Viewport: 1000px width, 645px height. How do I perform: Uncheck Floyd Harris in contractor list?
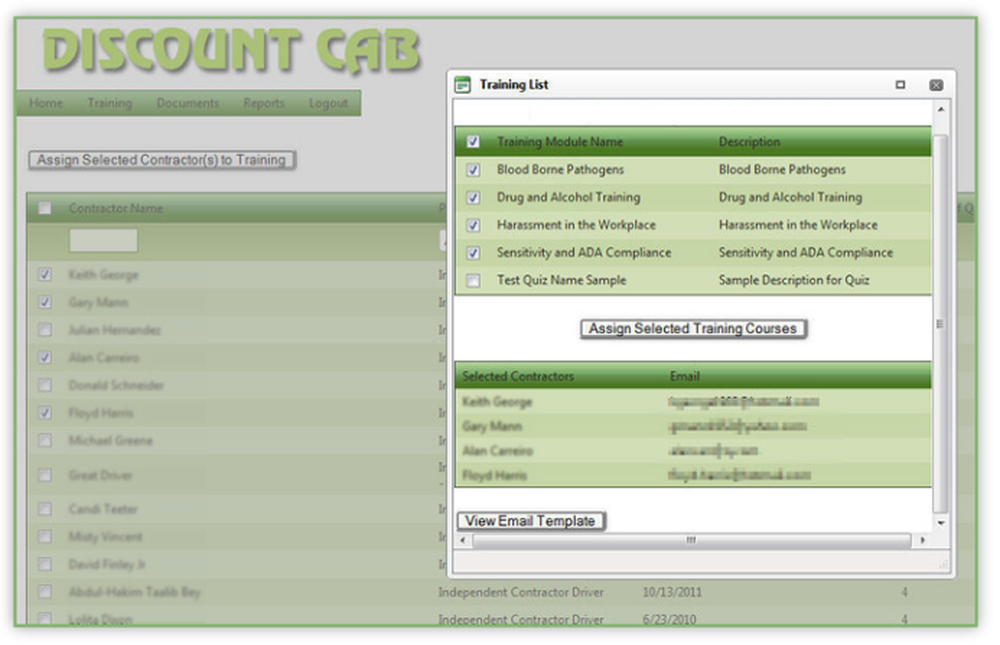click(x=45, y=413)
